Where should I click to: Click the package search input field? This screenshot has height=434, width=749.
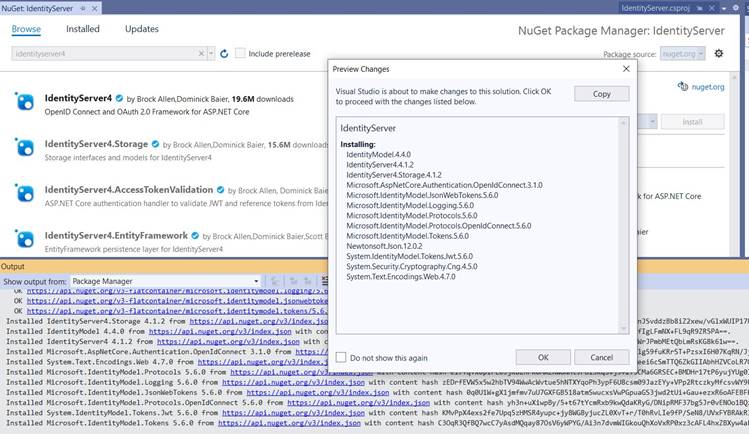tap(105, 53)
